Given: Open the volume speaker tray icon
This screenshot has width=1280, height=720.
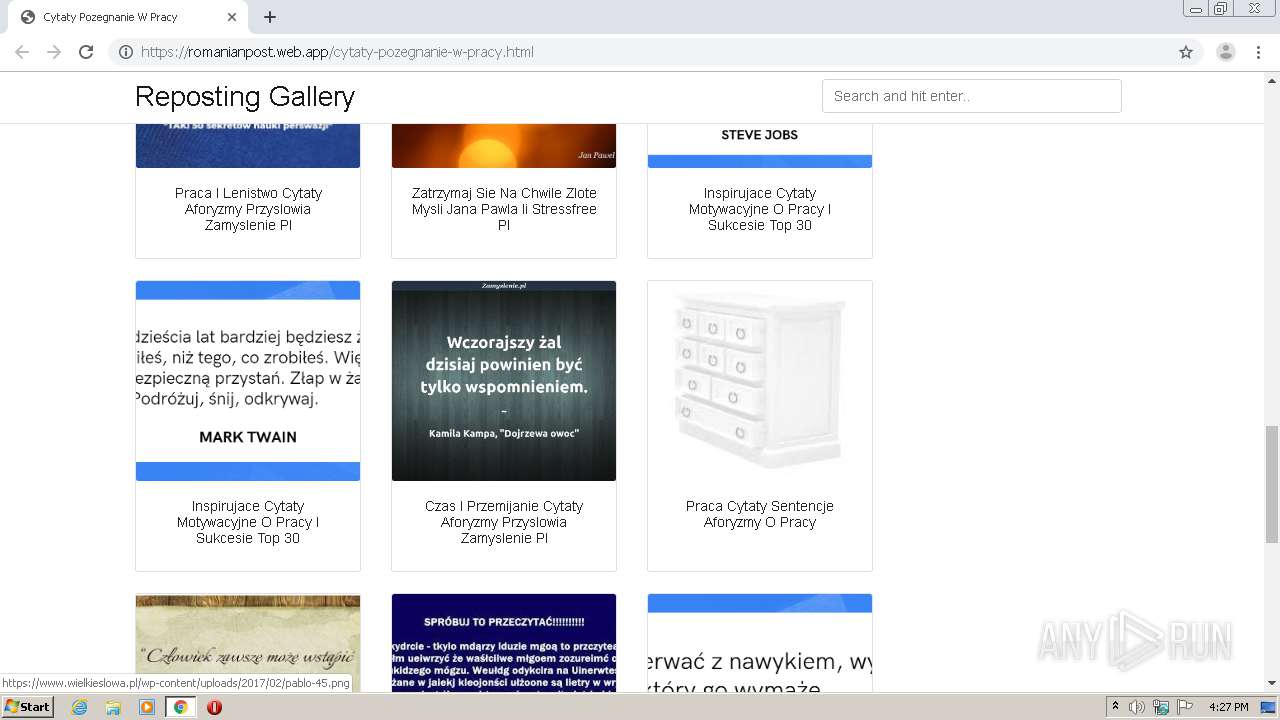Looking at the screenshot, I should click(x=1137, y=707).
